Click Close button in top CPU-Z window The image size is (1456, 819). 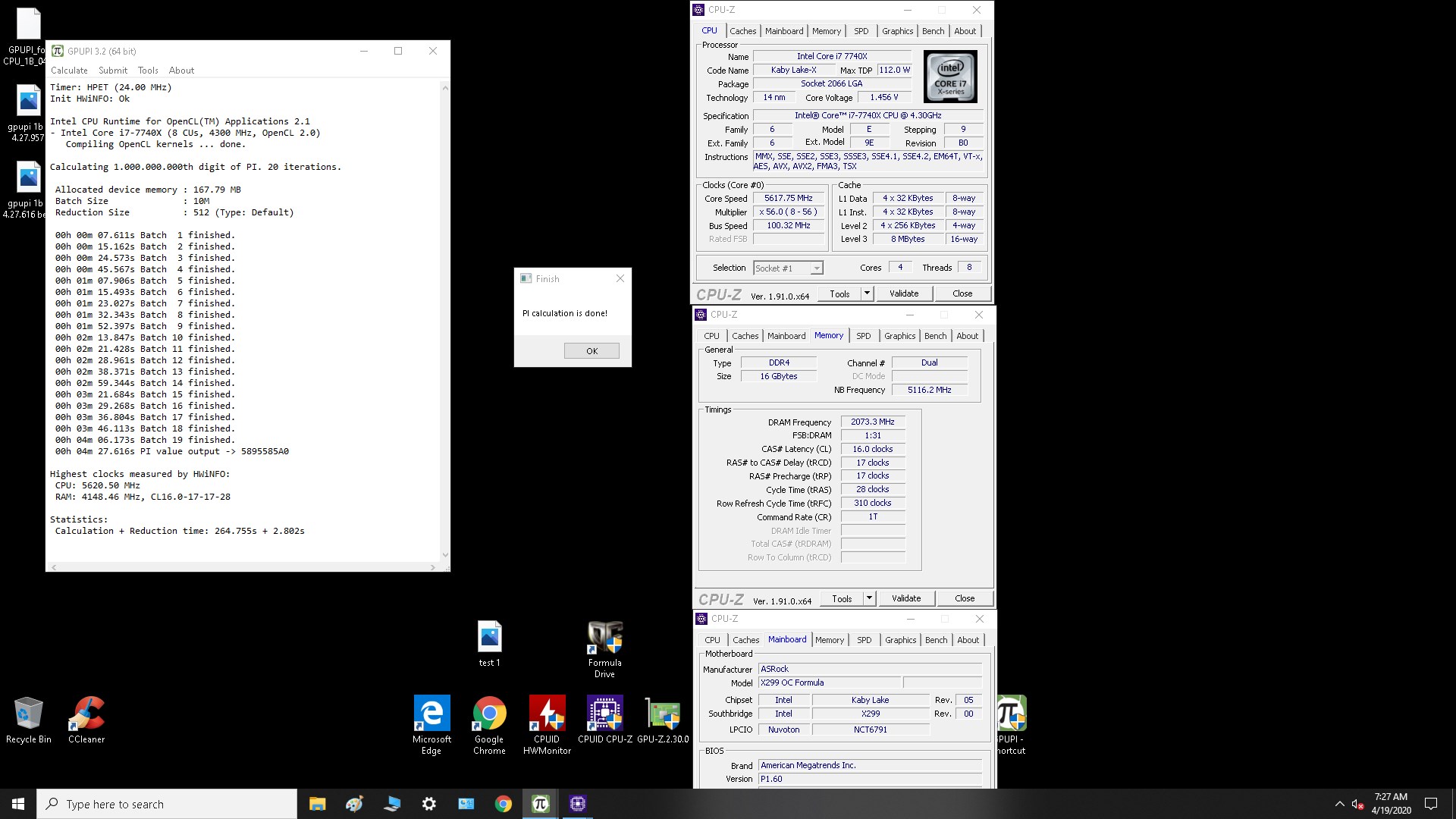[x=962, y=293]
